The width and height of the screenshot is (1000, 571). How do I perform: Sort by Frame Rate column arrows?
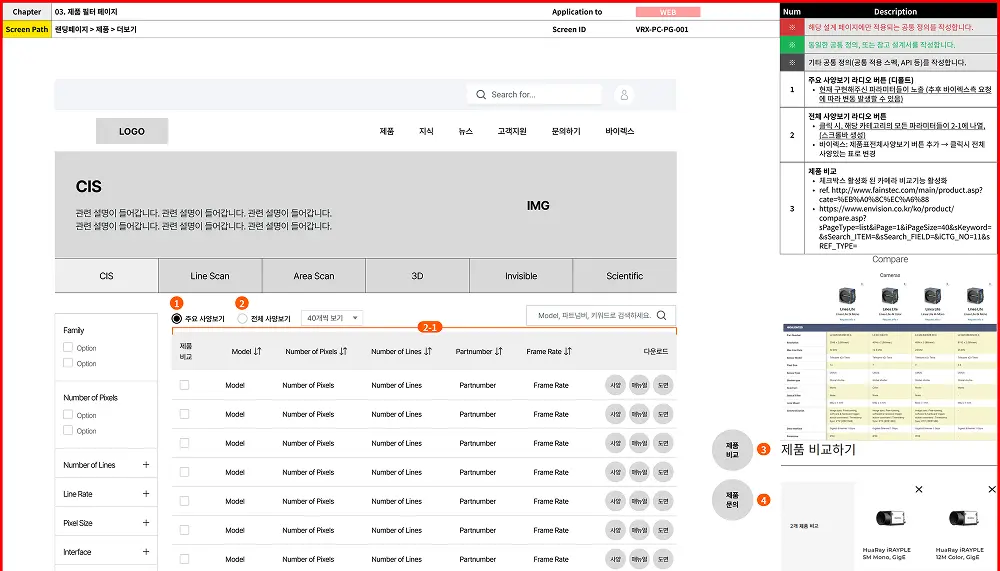coord(568,352)
